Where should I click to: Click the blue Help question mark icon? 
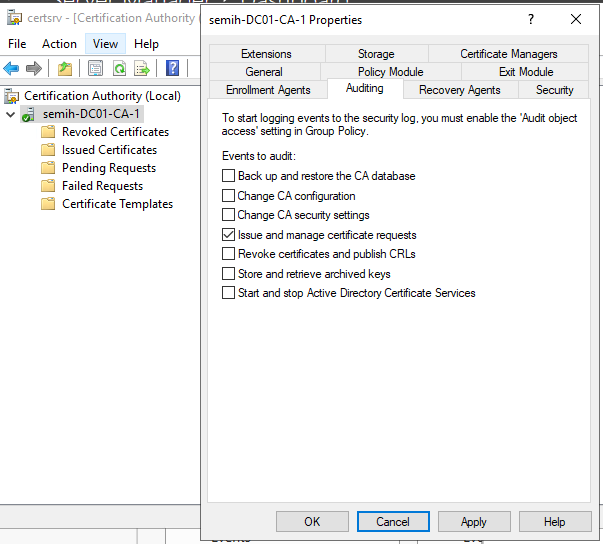[x=172, y=68]
